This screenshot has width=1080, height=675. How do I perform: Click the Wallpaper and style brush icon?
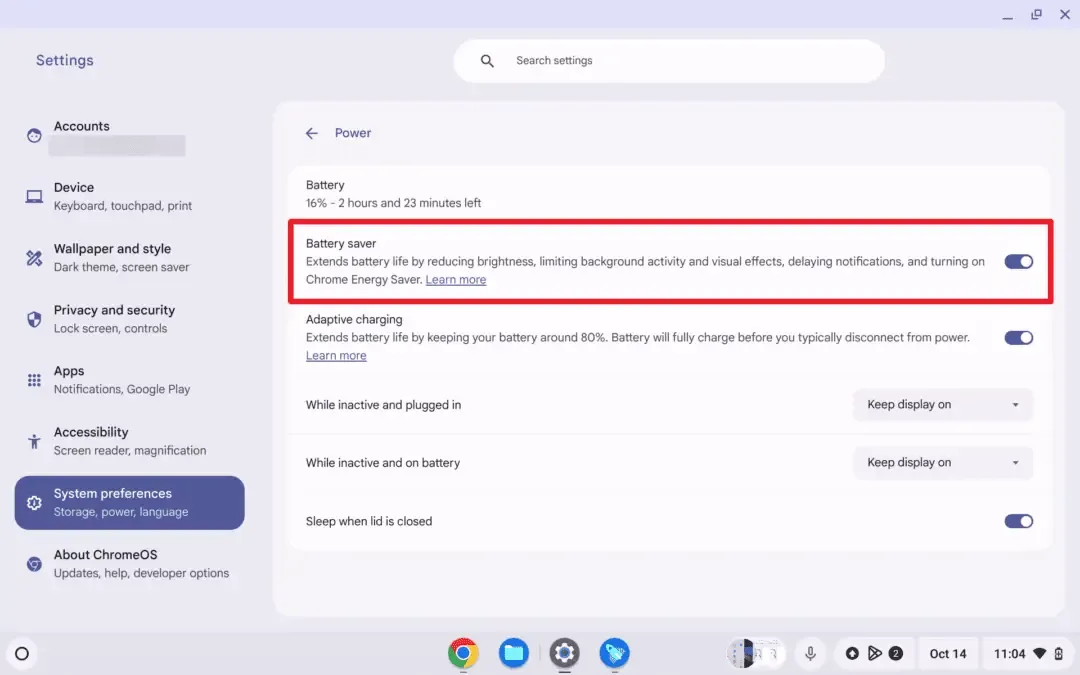tap(34, 258)
